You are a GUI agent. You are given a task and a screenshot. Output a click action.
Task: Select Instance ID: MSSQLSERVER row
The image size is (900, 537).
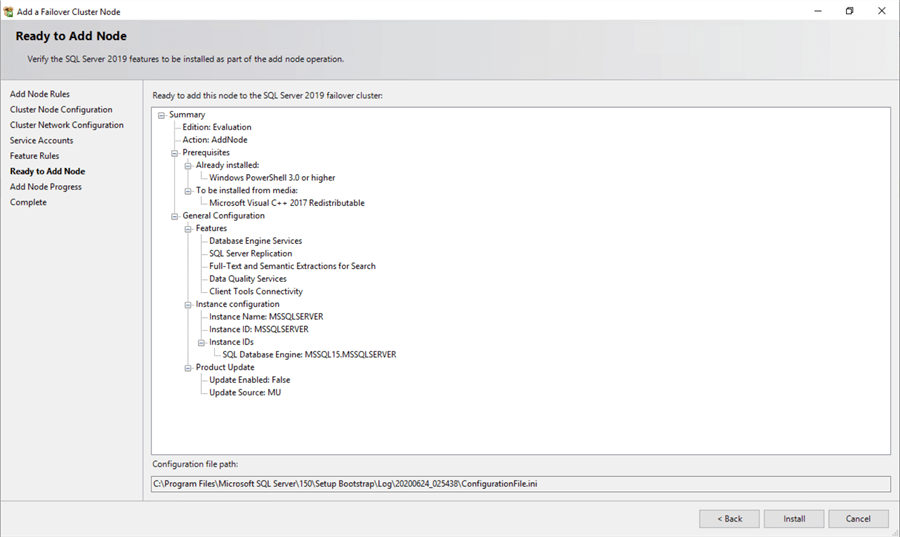[259, 329]
